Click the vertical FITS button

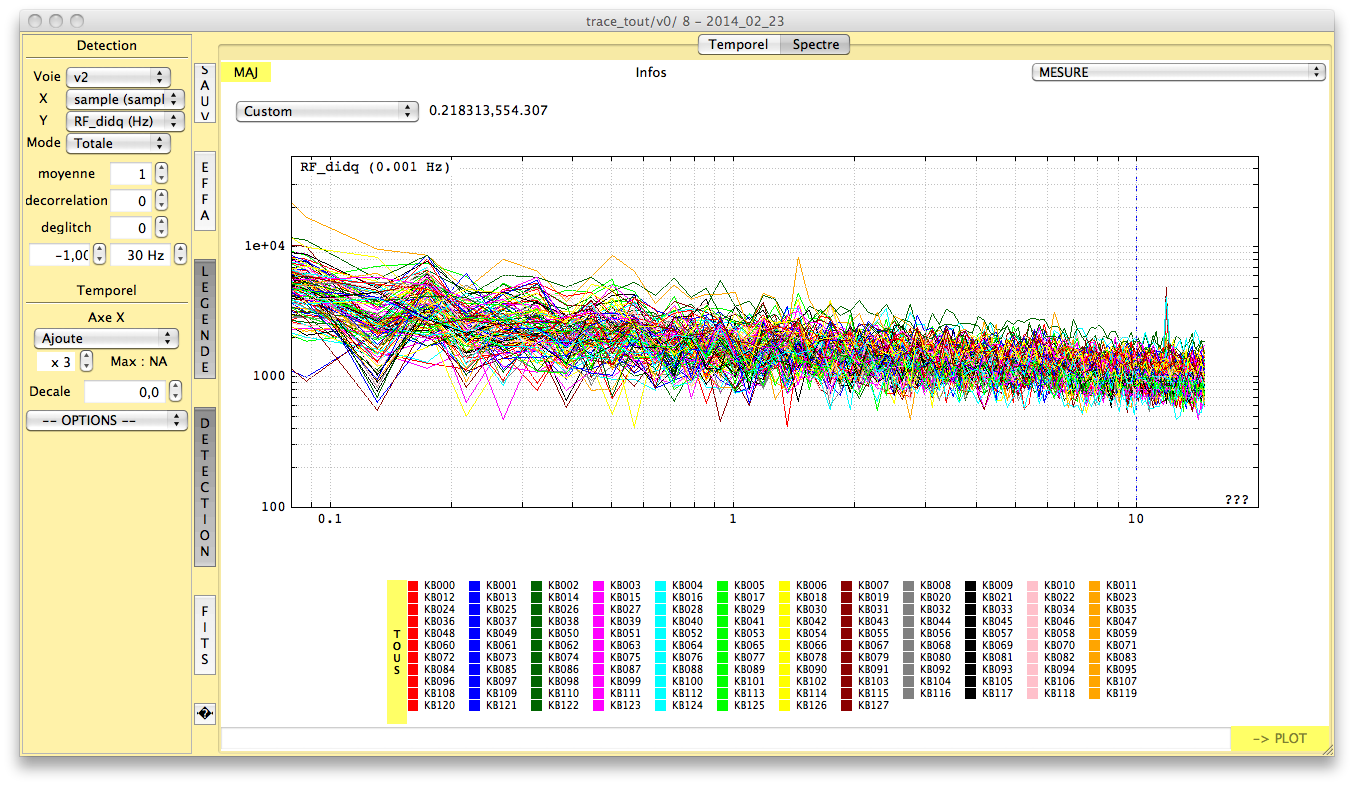(x=204, y=634)
